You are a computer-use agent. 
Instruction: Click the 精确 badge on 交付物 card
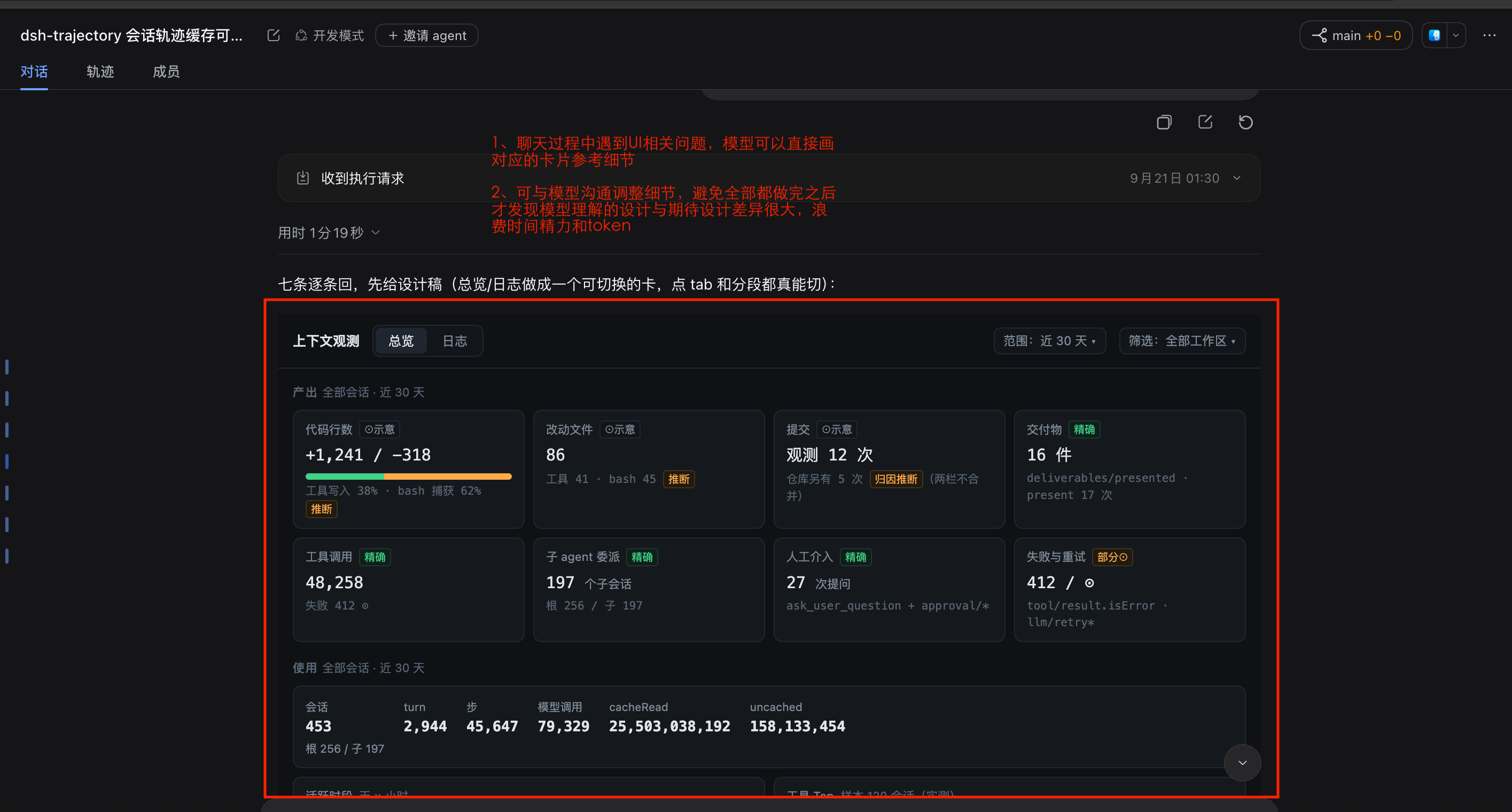(1084, 430)
